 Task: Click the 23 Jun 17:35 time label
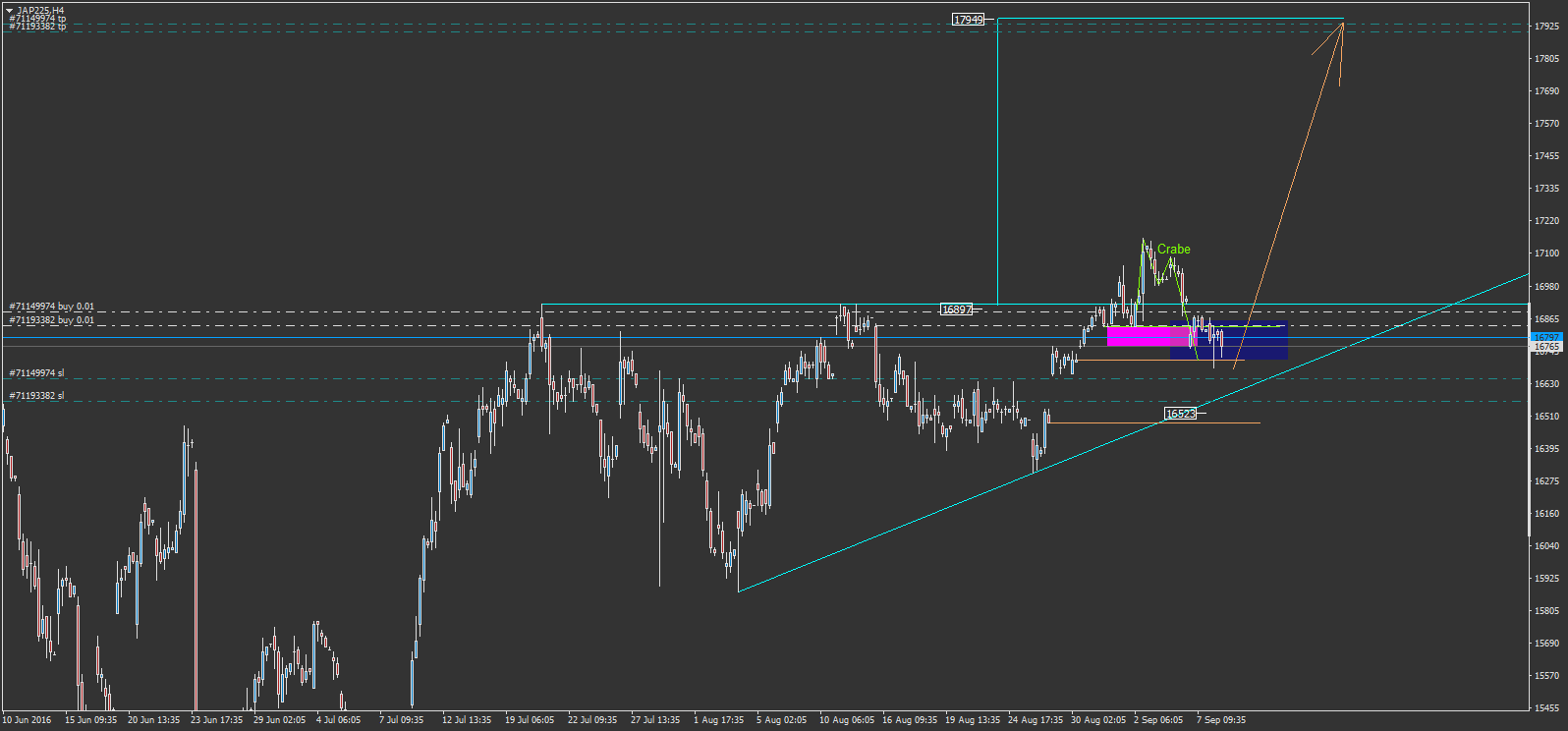(216, 720)
